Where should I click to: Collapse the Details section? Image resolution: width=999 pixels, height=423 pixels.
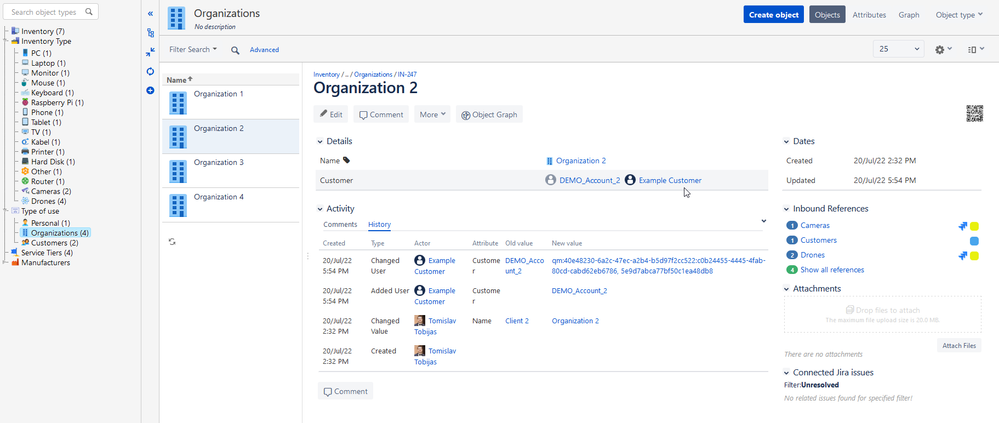point(320,141)
